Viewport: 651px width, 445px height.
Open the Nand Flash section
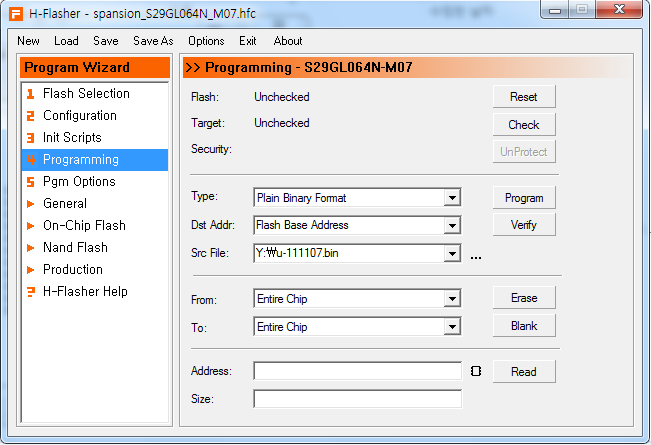95,248
